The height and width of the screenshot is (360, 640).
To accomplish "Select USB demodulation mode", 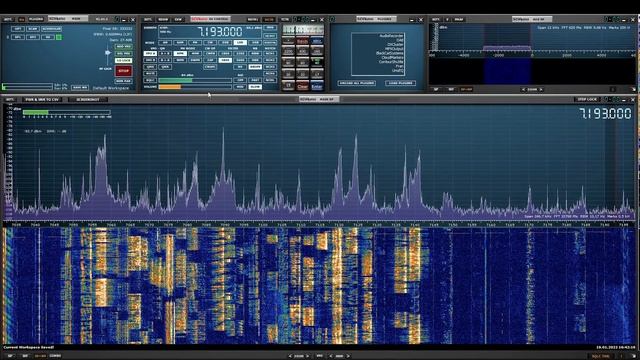I will [x=255, y=42].
